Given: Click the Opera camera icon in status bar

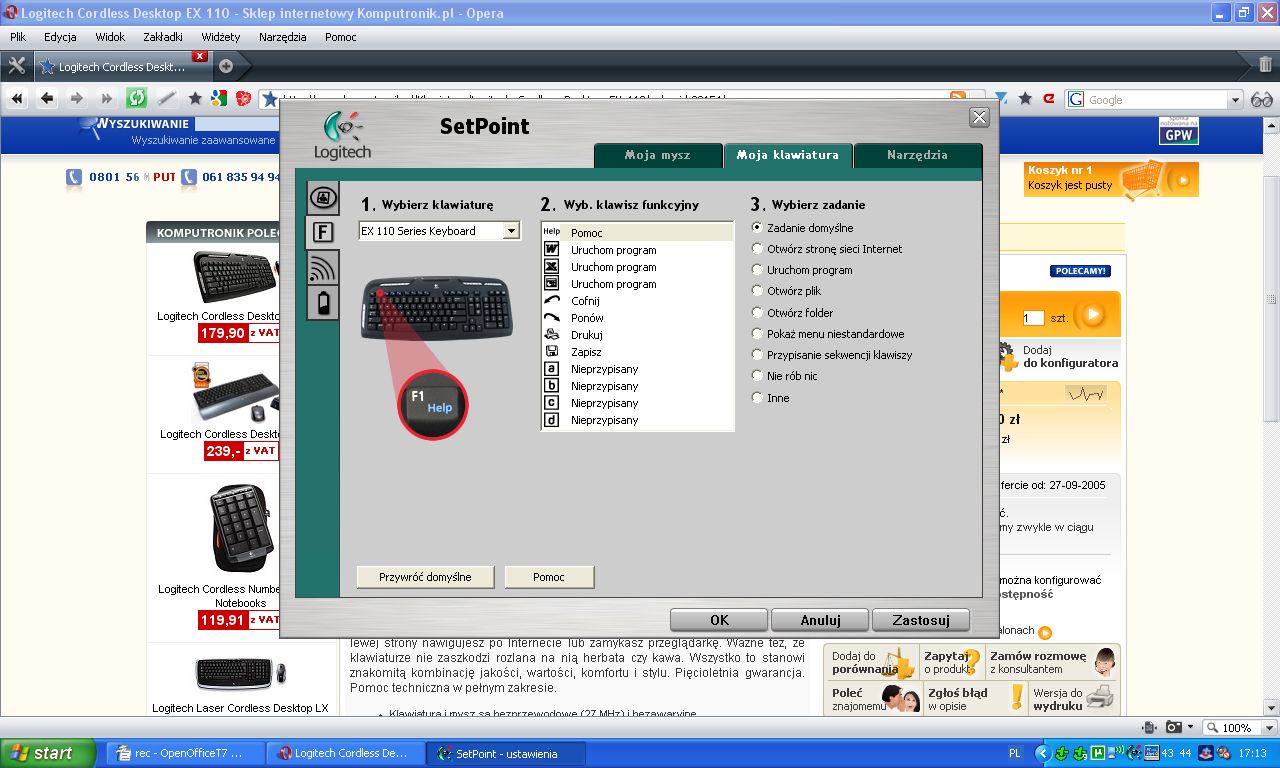Looking at the screenshot, I should pyautogui.click(x=1174, y=728).
